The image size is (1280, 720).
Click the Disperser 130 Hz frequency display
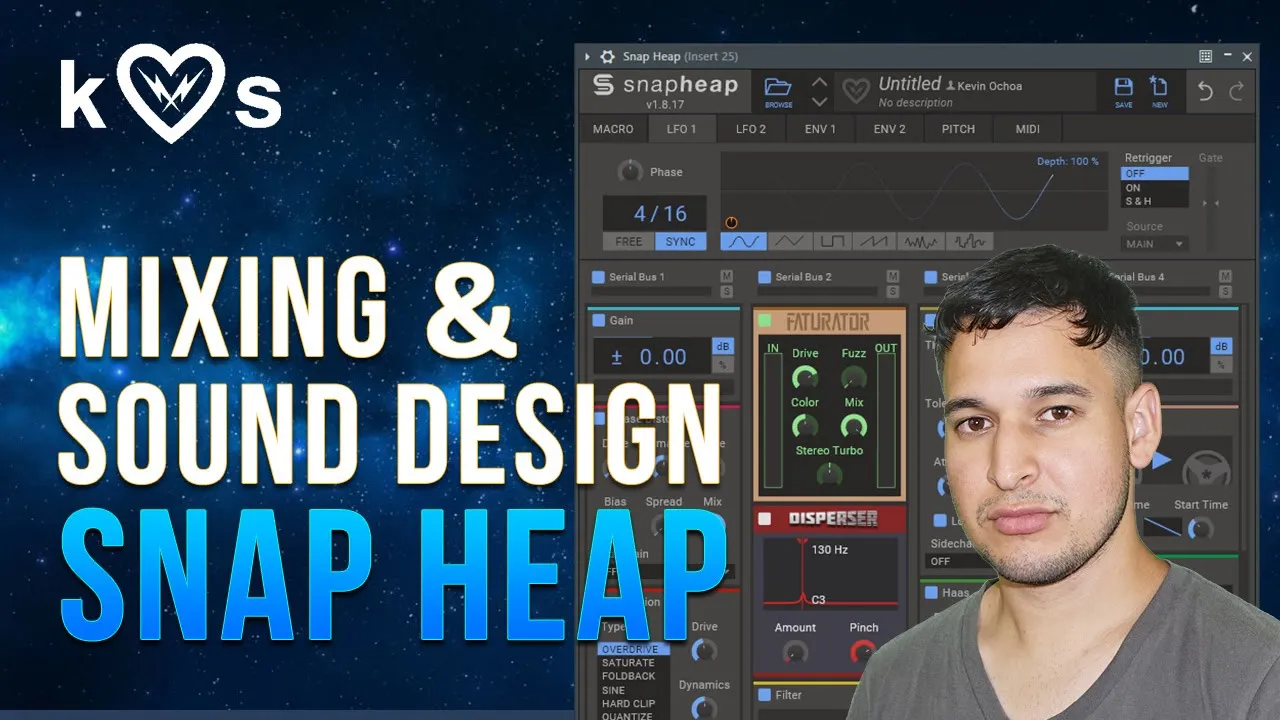coord(830,549)
